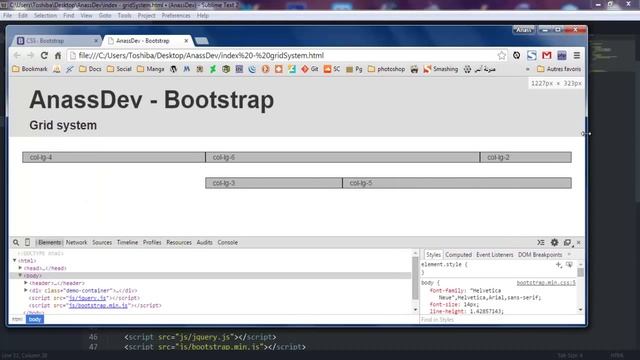The width and height of the screenshot is (640, 360).
Task: Show the DevTools console drawer icon
Action: pos(541,242)
